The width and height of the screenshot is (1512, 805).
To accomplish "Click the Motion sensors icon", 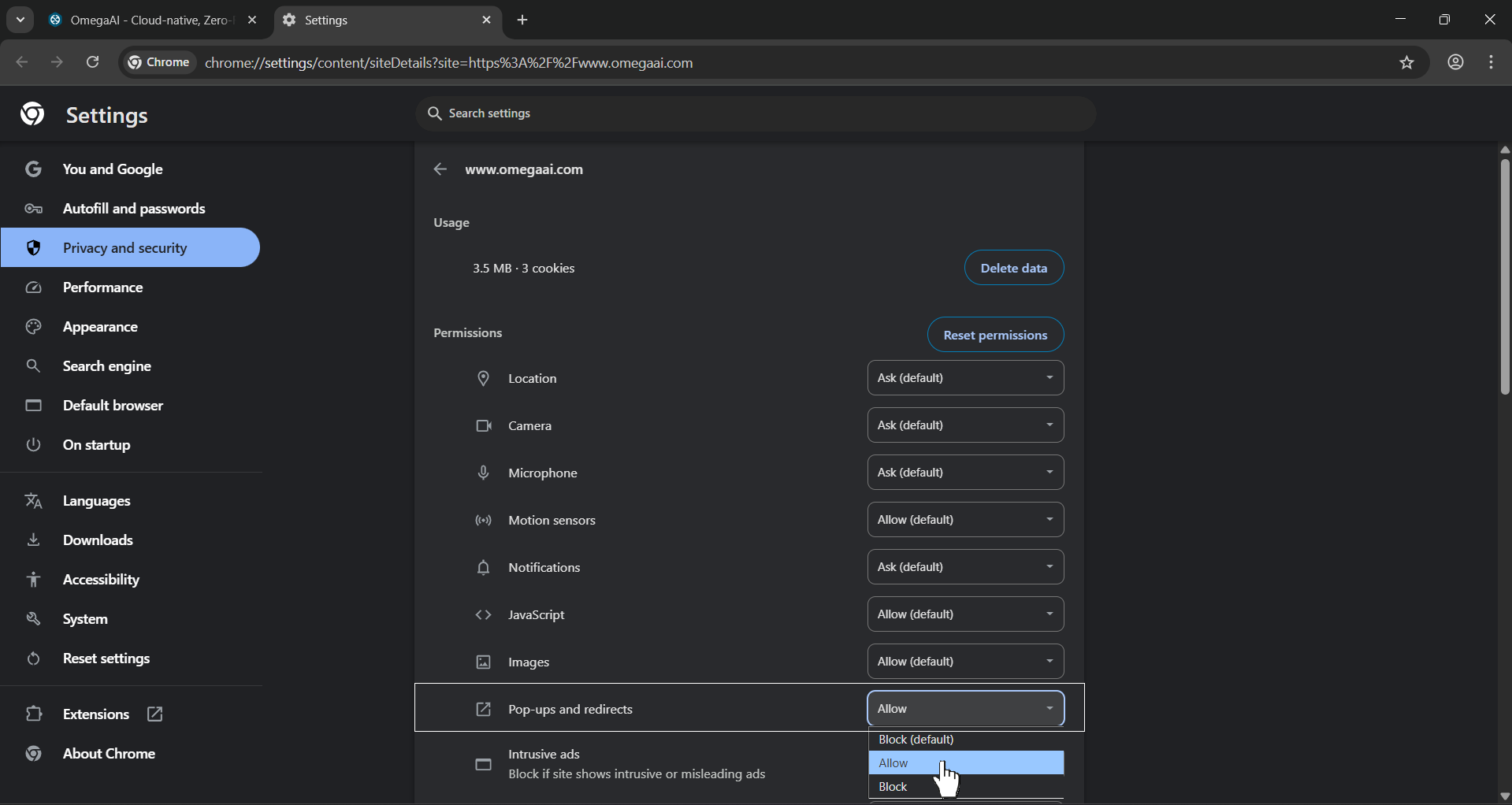I will click(484, 520).
